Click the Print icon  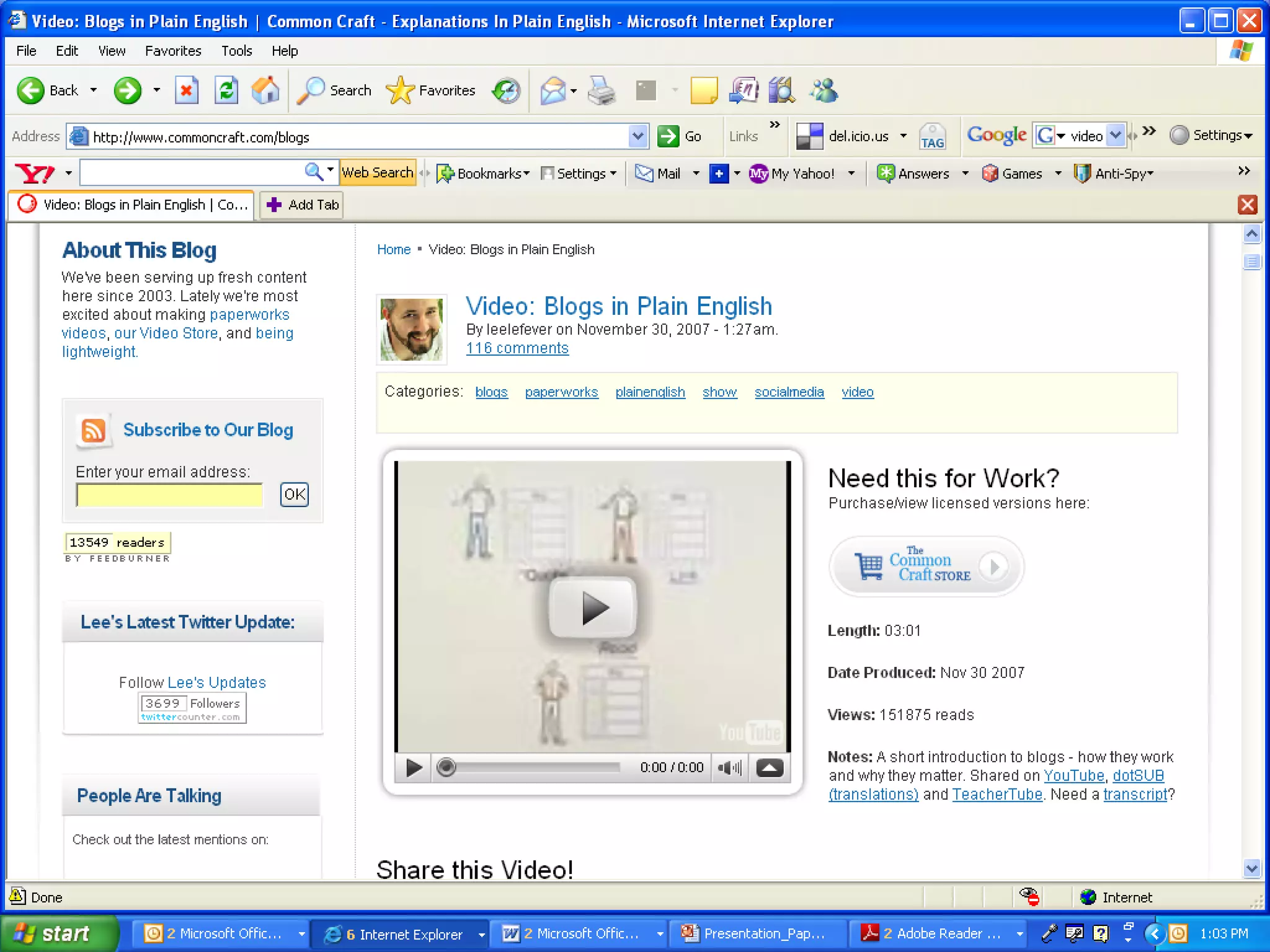tap(600, 90)
